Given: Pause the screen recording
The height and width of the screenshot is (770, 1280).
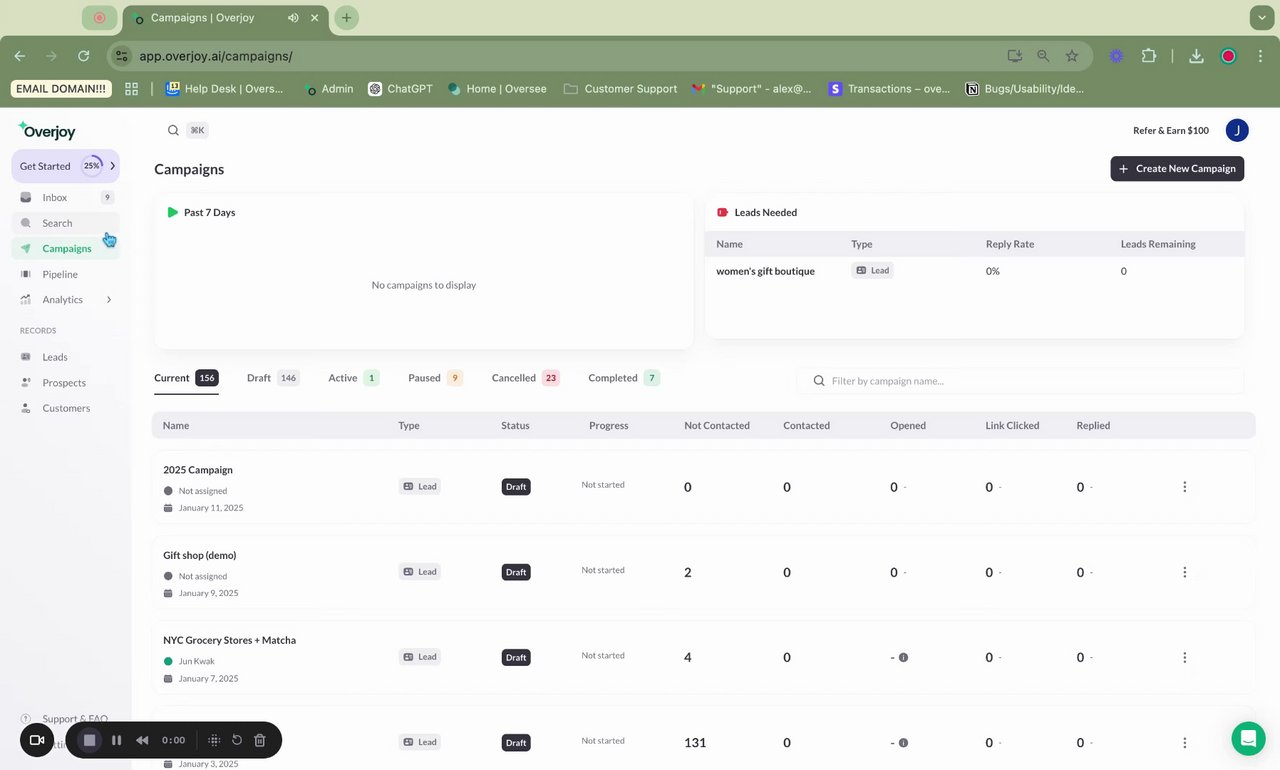Looking at the screenshot, I should click(x=117, y=740).
